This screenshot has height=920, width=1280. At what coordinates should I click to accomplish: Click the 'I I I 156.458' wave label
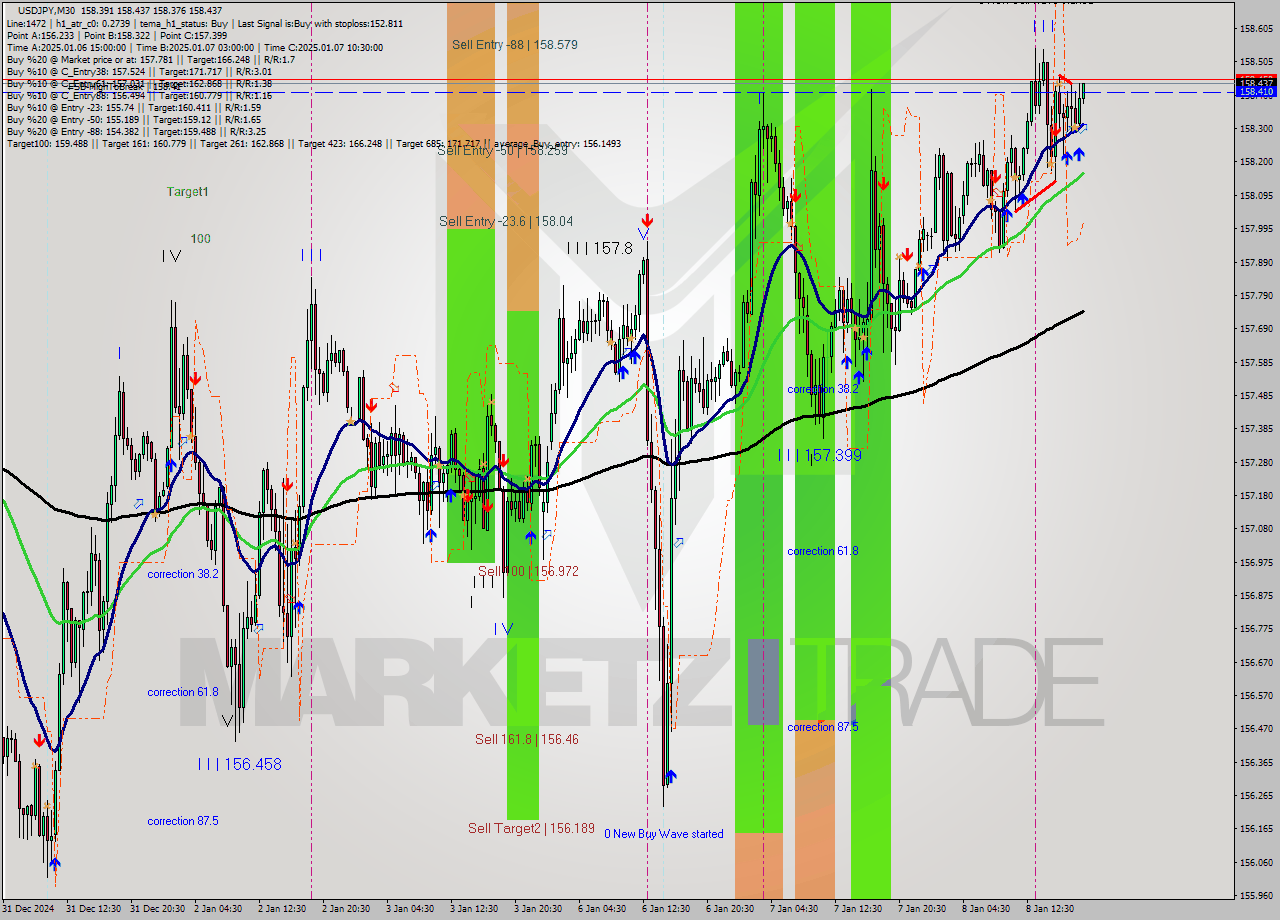(240, 764)
